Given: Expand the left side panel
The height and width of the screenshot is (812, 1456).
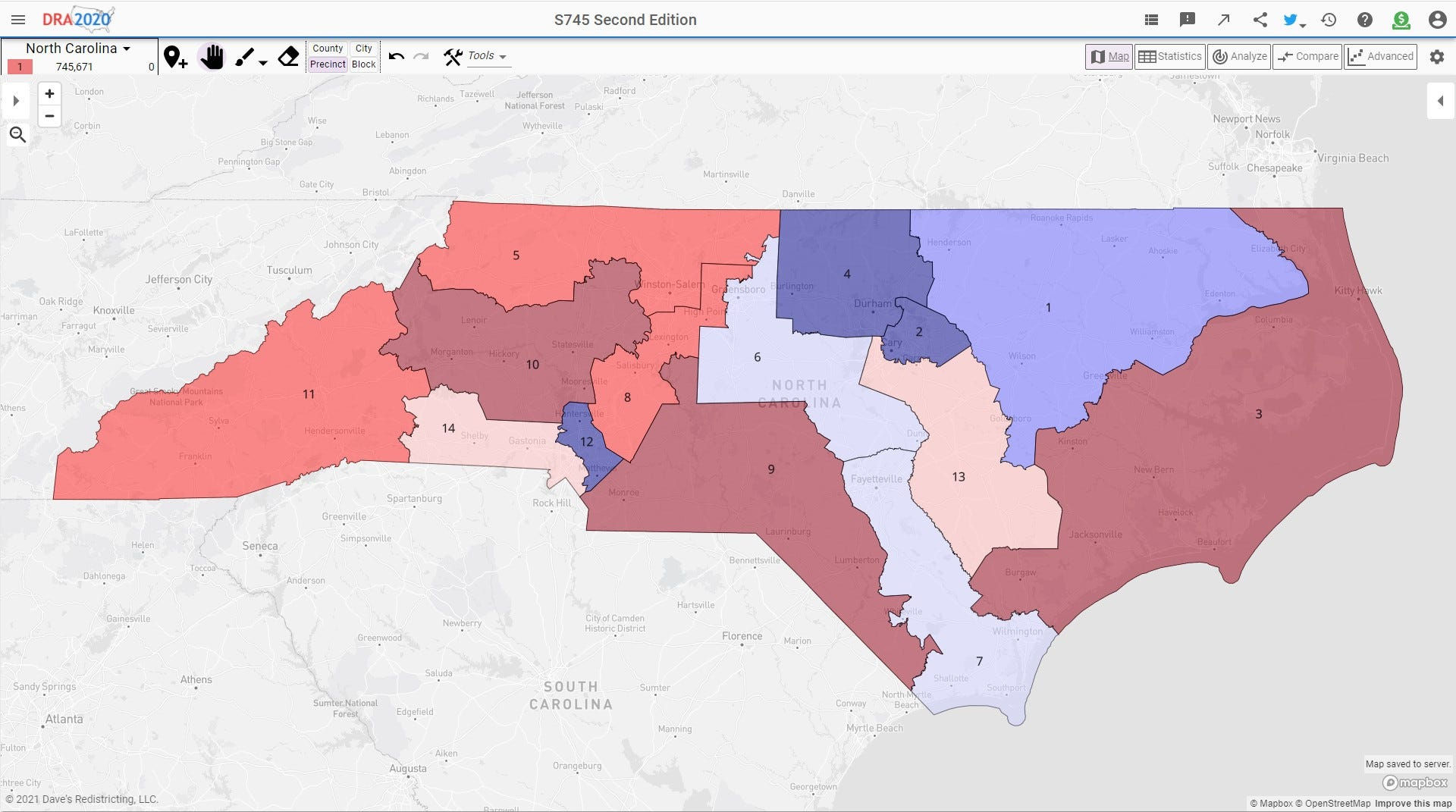Looking at the screenshot, I should (x=16, y=101).
